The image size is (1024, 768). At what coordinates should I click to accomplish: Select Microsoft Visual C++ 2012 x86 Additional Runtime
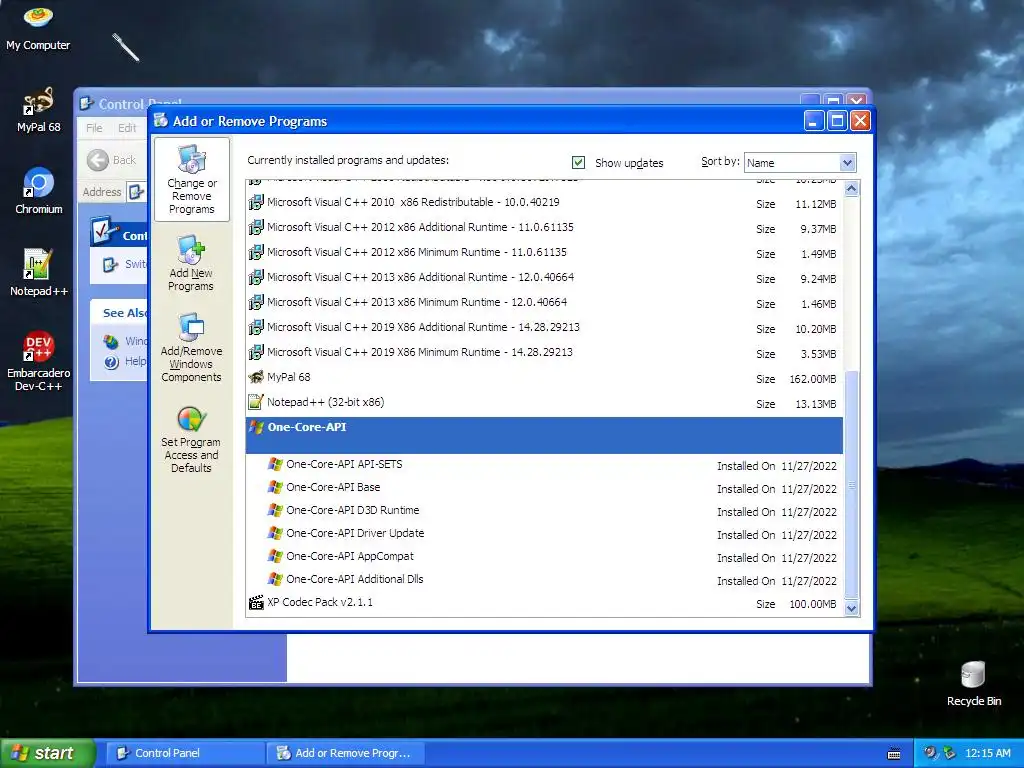pyautogui.click(x=544, y=228)
